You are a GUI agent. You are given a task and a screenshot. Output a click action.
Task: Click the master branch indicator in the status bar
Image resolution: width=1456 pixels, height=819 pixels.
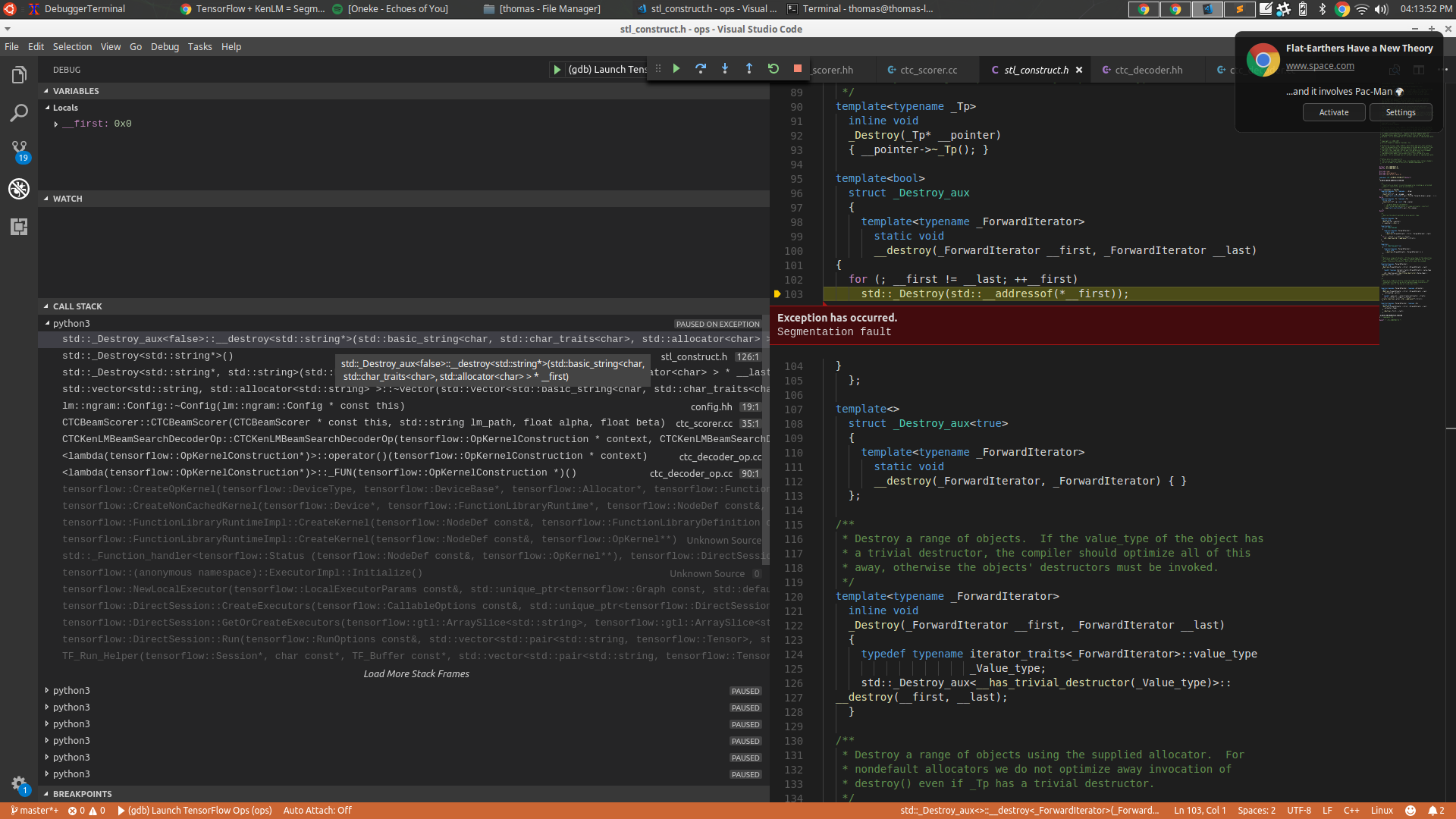(x=35, y=811)
